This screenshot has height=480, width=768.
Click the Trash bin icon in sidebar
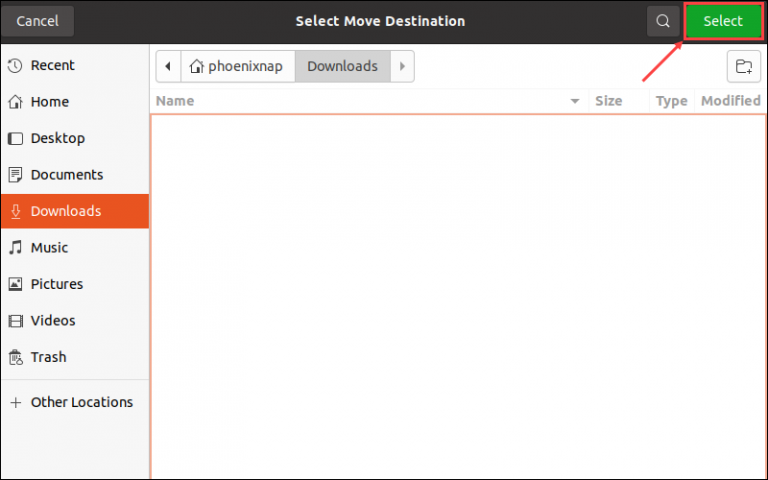pos(15,357)
